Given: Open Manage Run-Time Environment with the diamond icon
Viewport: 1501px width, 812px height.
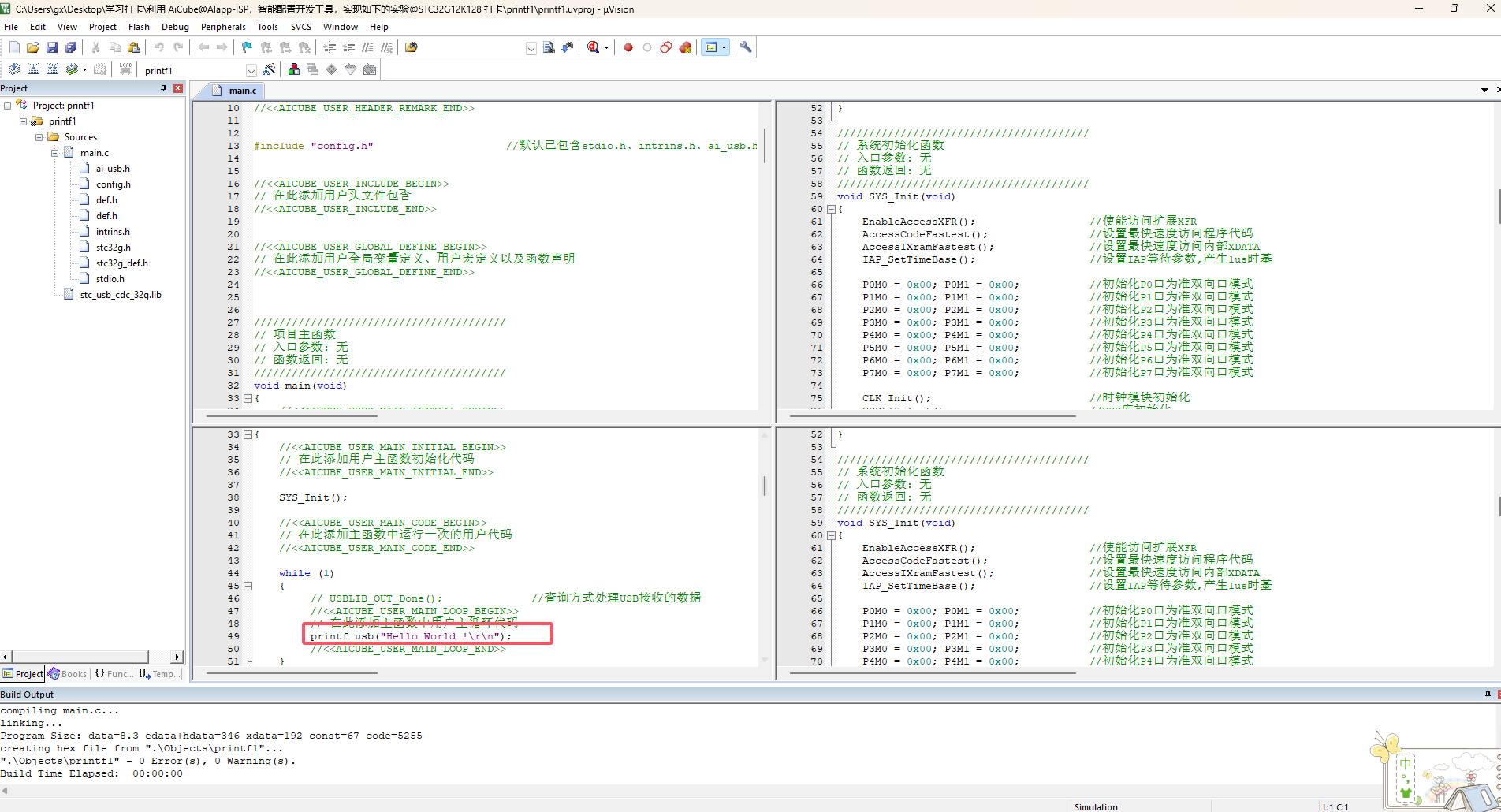Looking at the screenshot, I should pos(332,69).
